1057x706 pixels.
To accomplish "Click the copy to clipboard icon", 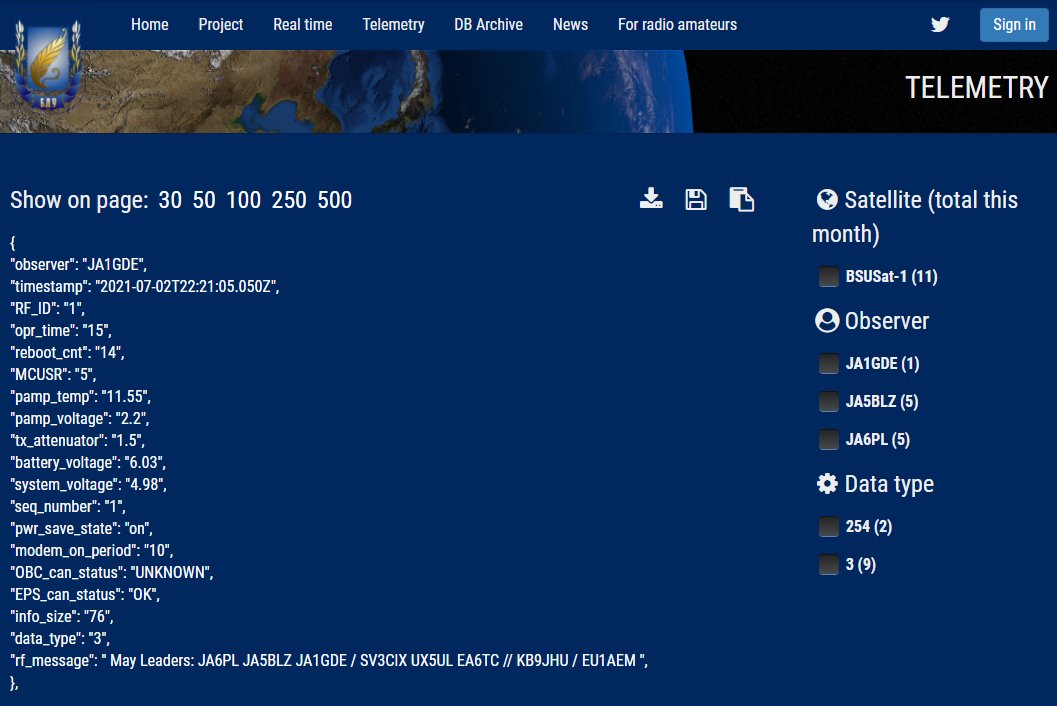I will tap(742, 200).
